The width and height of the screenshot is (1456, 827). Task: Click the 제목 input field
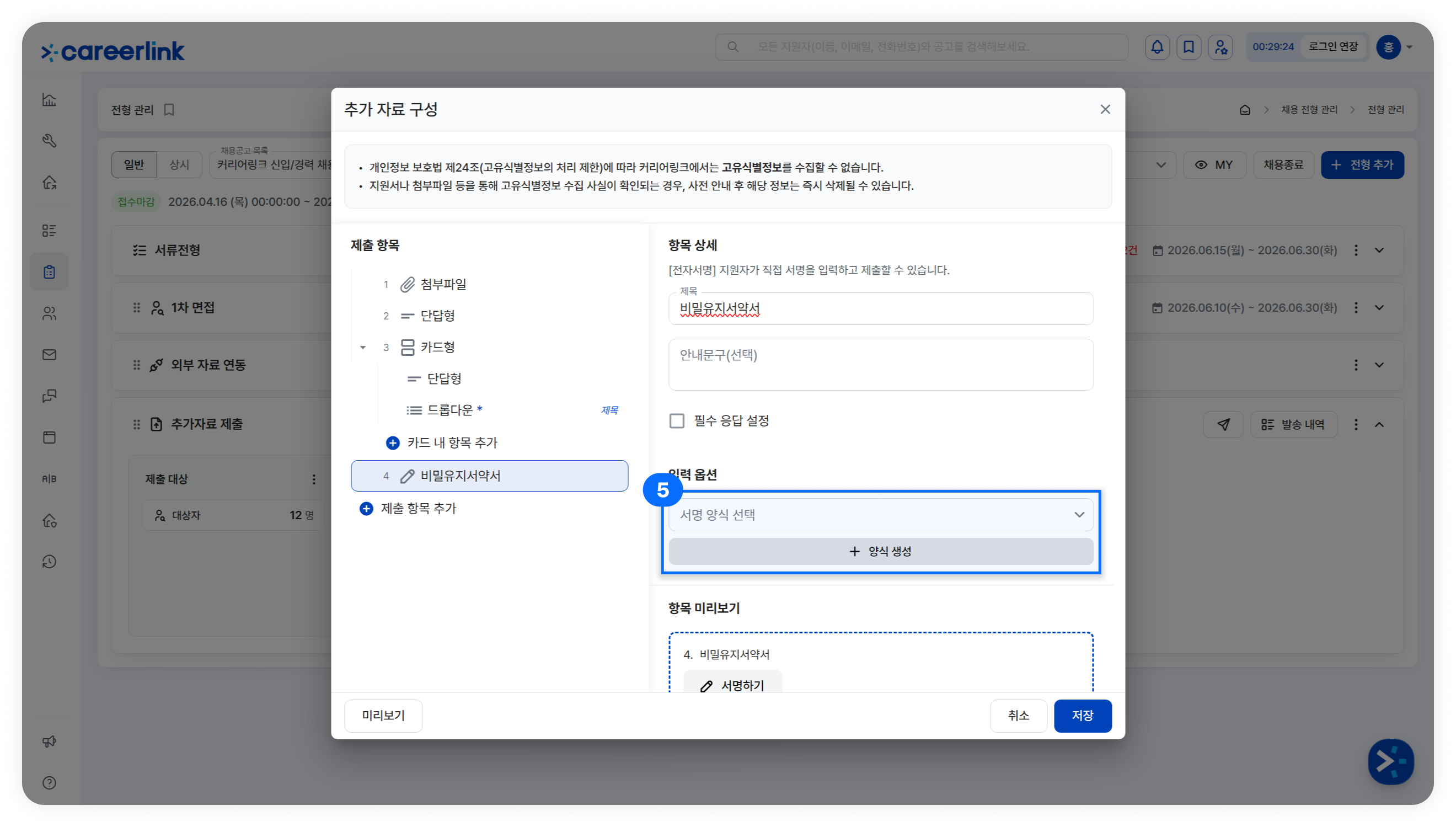point(880,309)
